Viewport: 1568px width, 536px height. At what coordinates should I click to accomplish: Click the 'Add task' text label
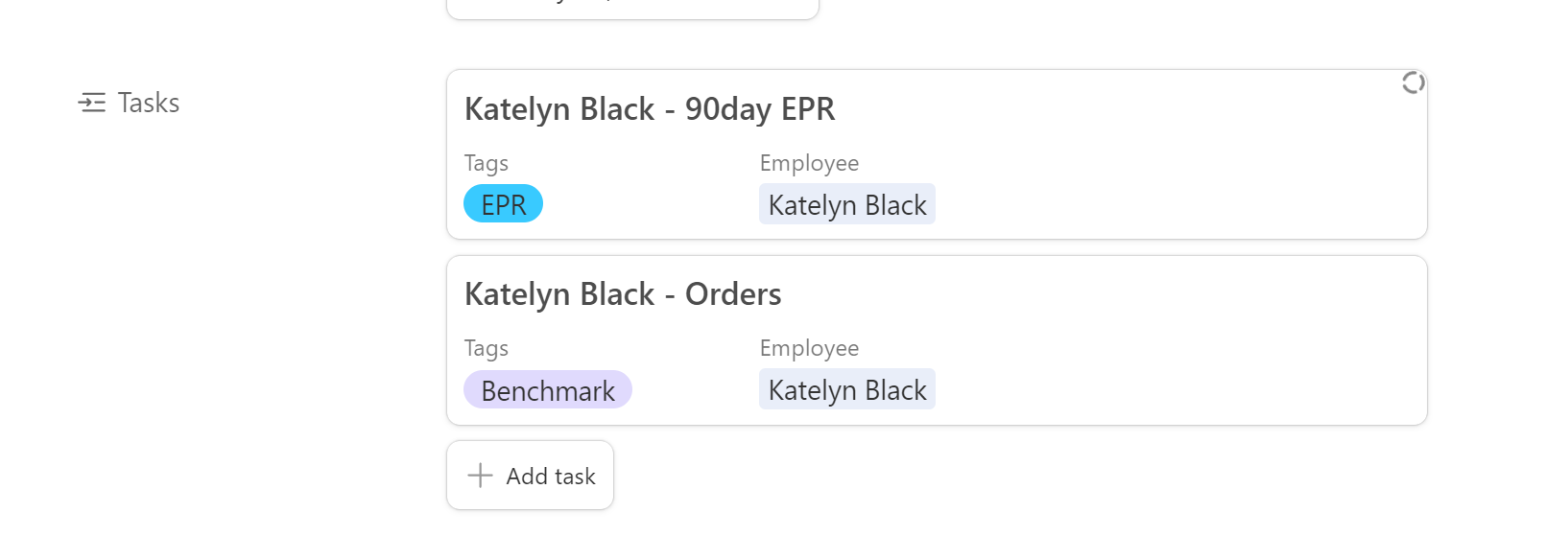click(x=551, y=477)
